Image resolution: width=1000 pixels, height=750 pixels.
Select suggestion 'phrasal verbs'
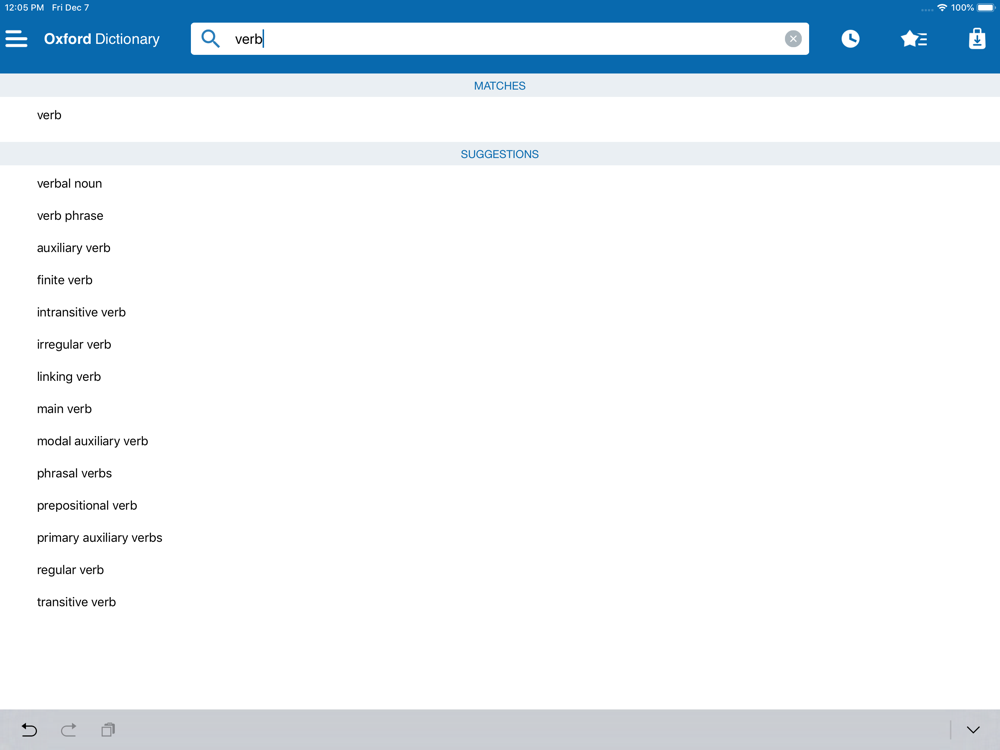[x=499, y=473]
